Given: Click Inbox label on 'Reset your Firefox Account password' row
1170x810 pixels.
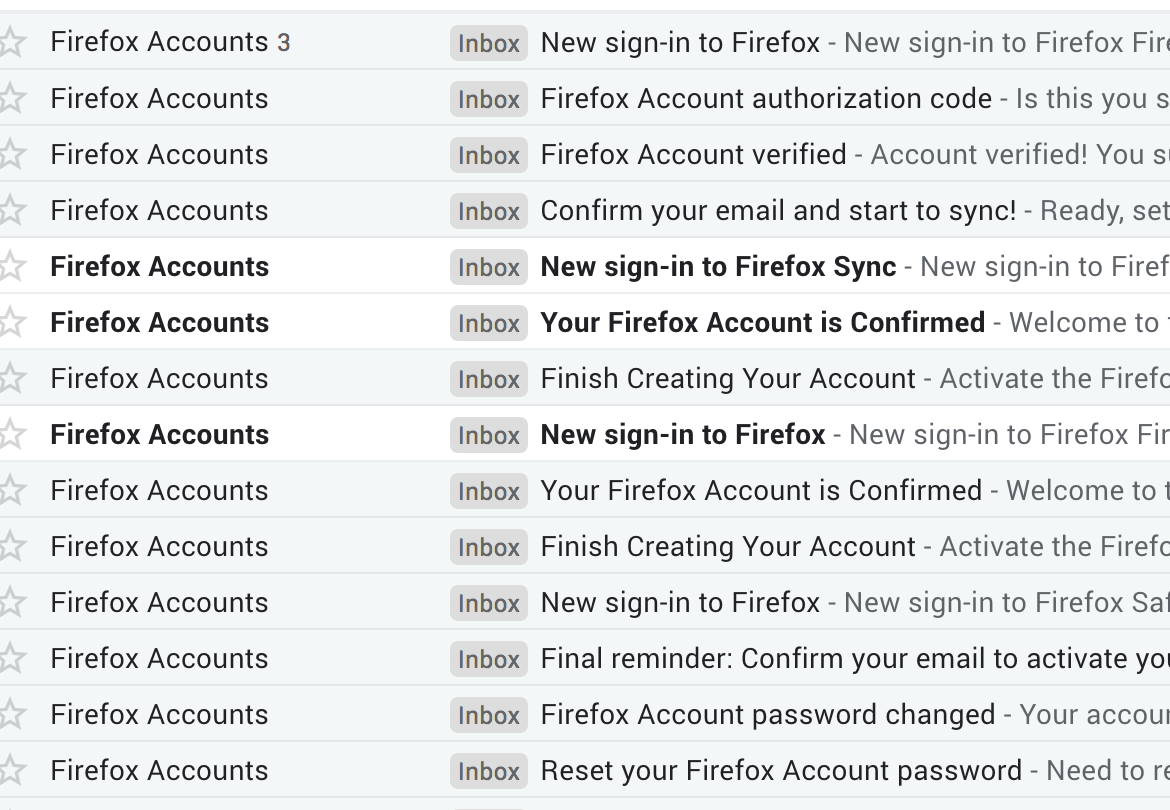Looking at the screenshot, I should [489, 771].
